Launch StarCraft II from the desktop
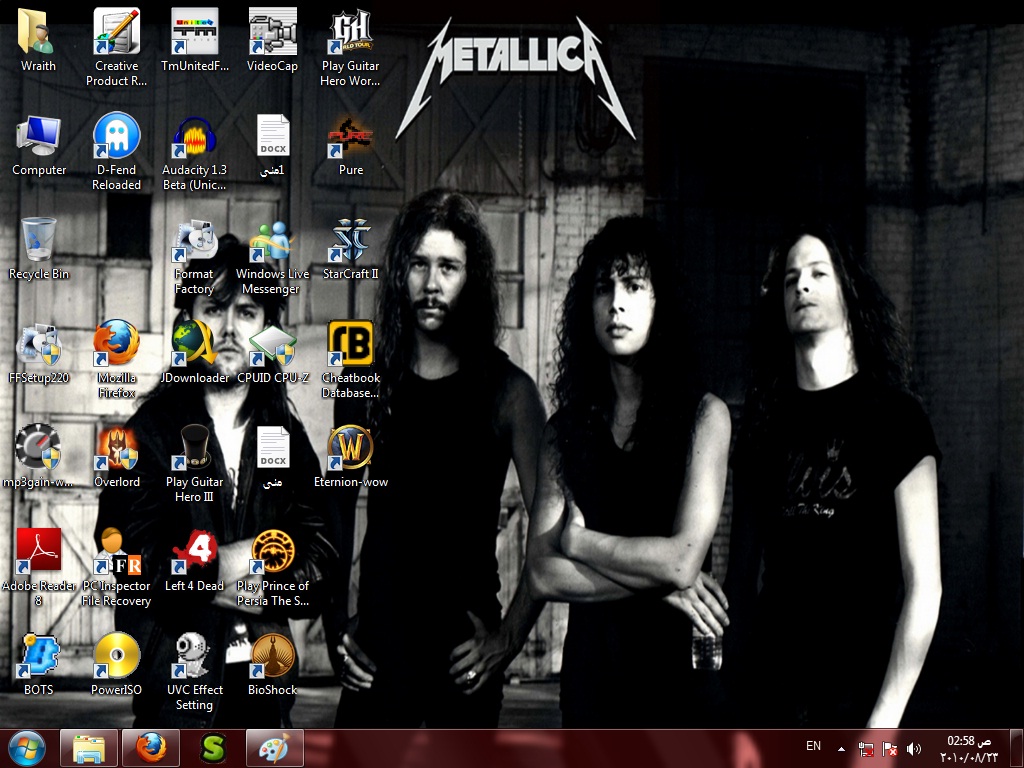 tap(350, 242)
